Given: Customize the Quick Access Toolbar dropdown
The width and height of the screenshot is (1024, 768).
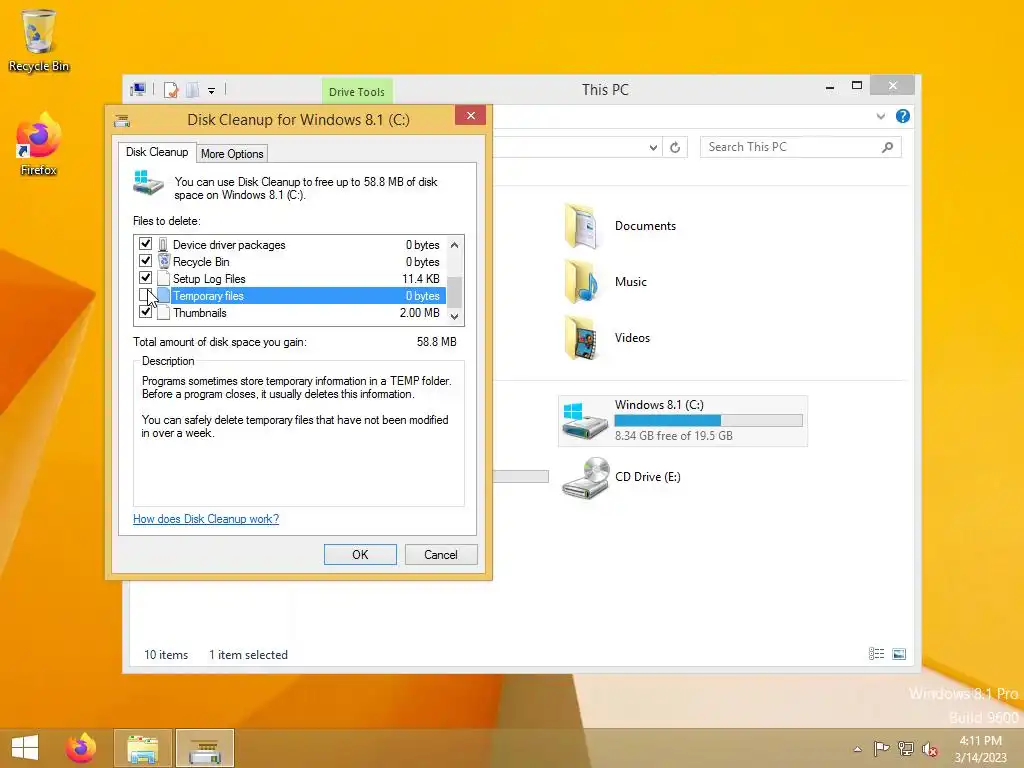Looking at the screenshot, I should 212,91.
